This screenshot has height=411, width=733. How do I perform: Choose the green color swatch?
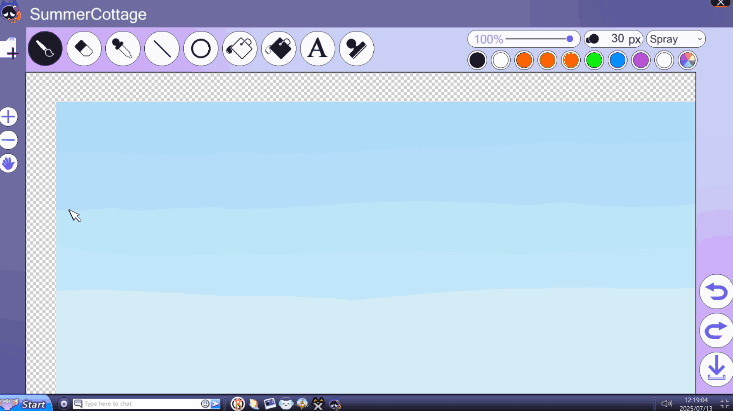594,60
